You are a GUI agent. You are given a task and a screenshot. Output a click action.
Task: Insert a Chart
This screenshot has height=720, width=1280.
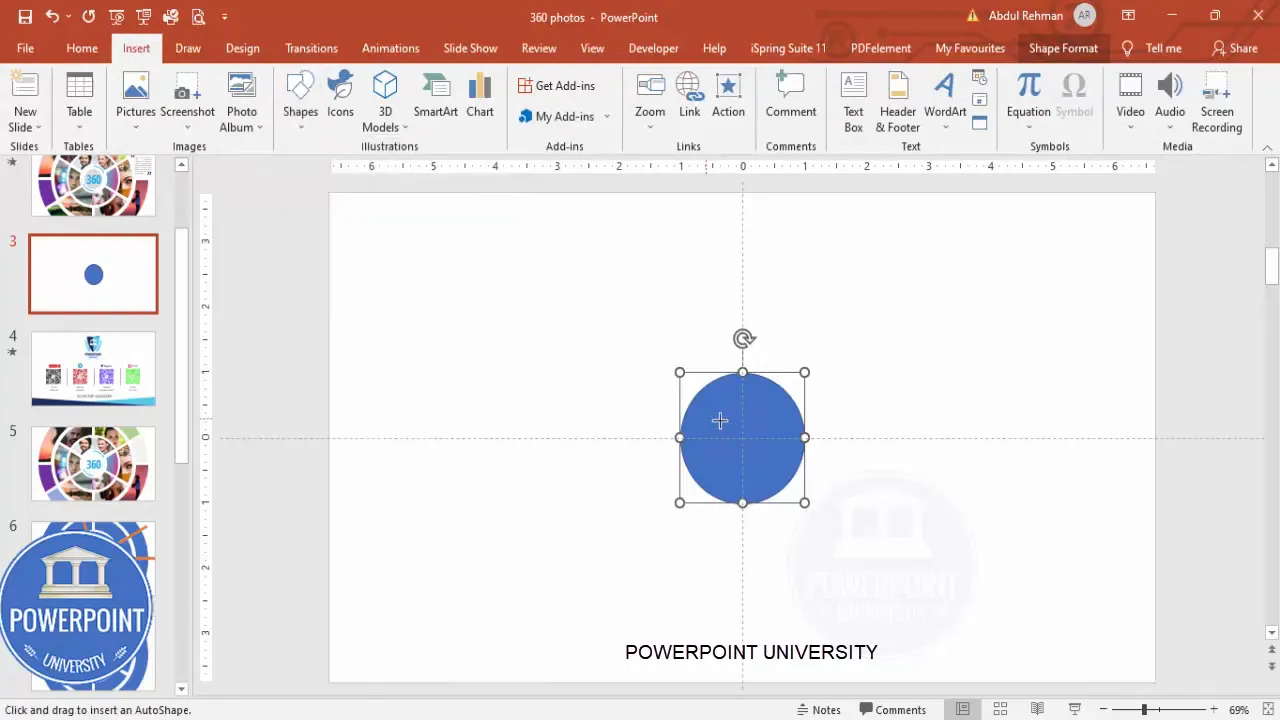[480, 96]
